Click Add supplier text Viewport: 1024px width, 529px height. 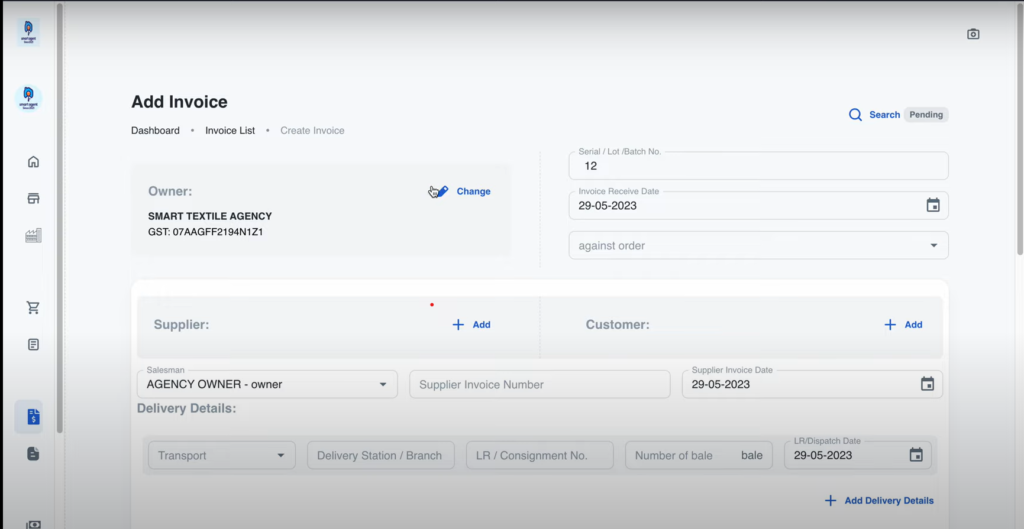tap(481, 325)
